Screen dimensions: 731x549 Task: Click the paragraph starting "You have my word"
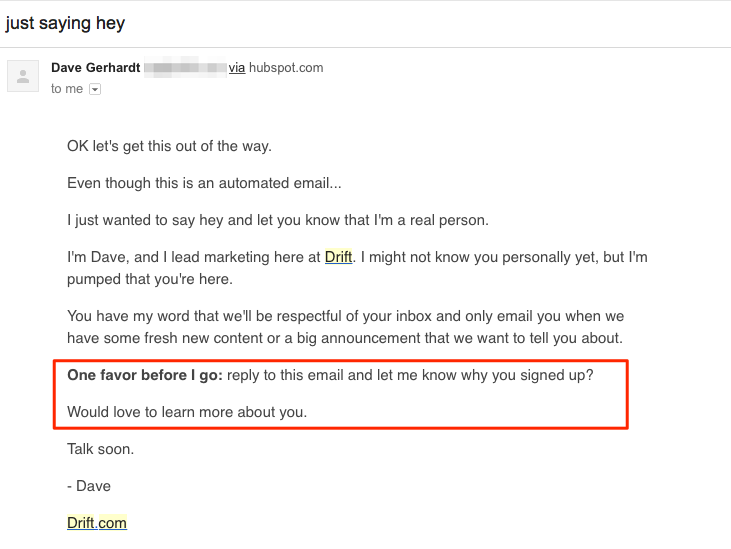pos(345,327)
